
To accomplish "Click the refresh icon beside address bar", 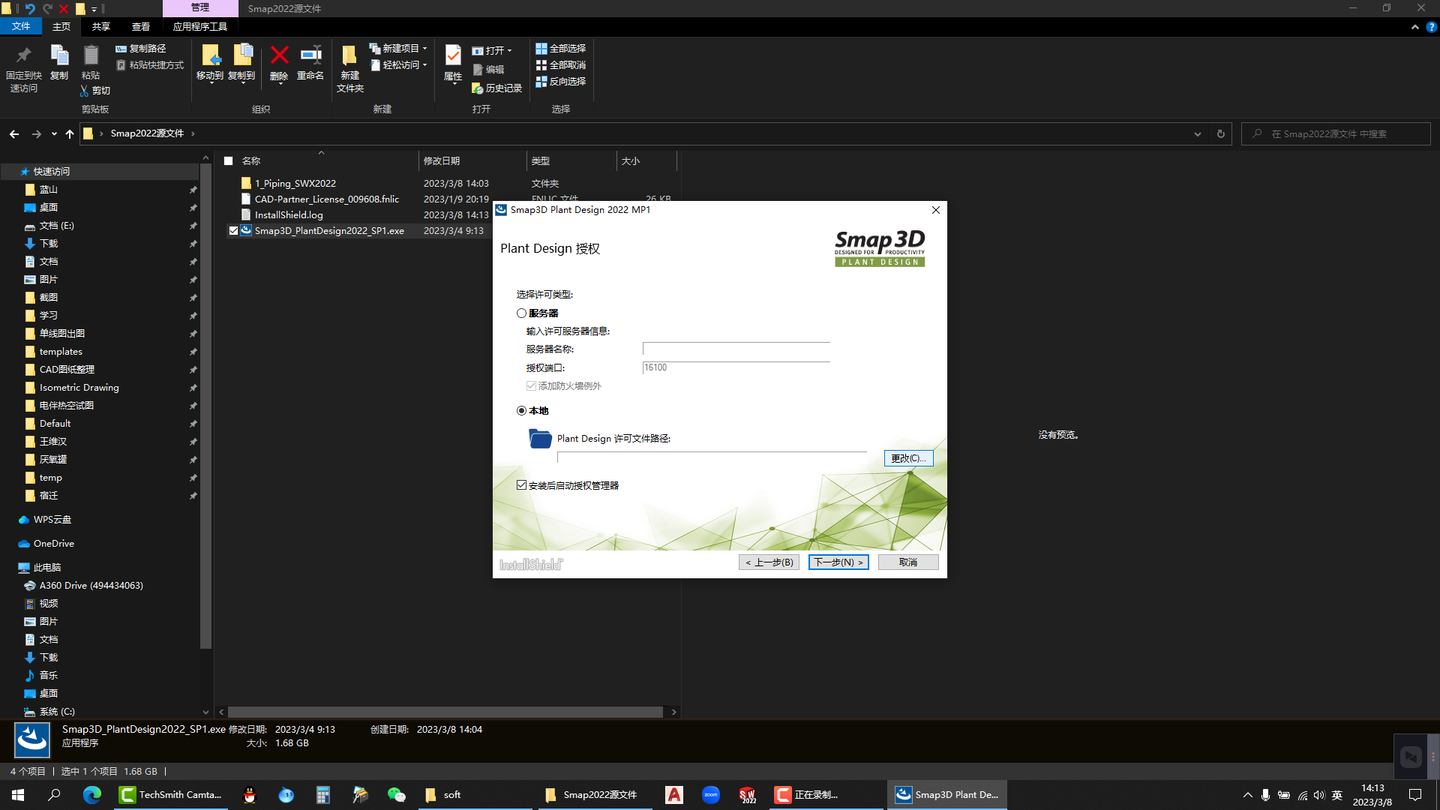I will [1220, 134].
